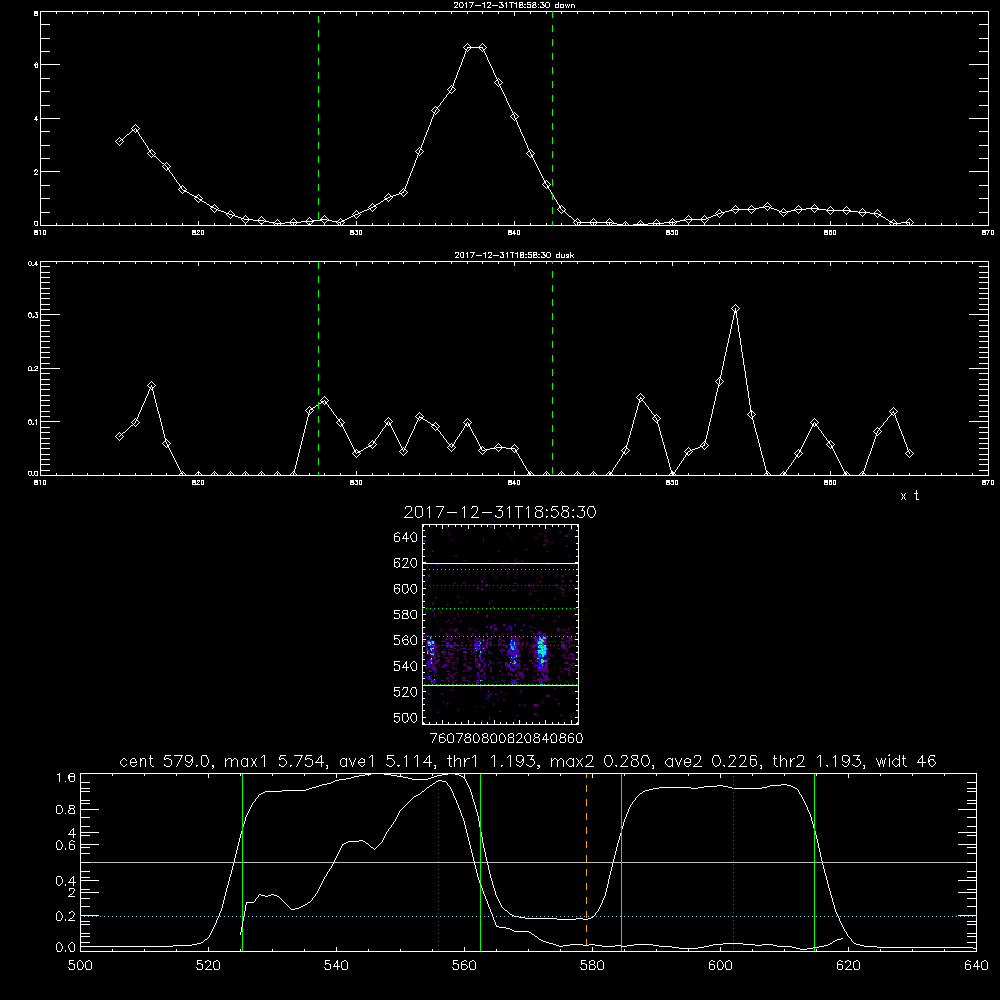The image size is (1000, 1000).
Task: Click the lower white horizontal line in spectrogram near 525
Action: 500,685
